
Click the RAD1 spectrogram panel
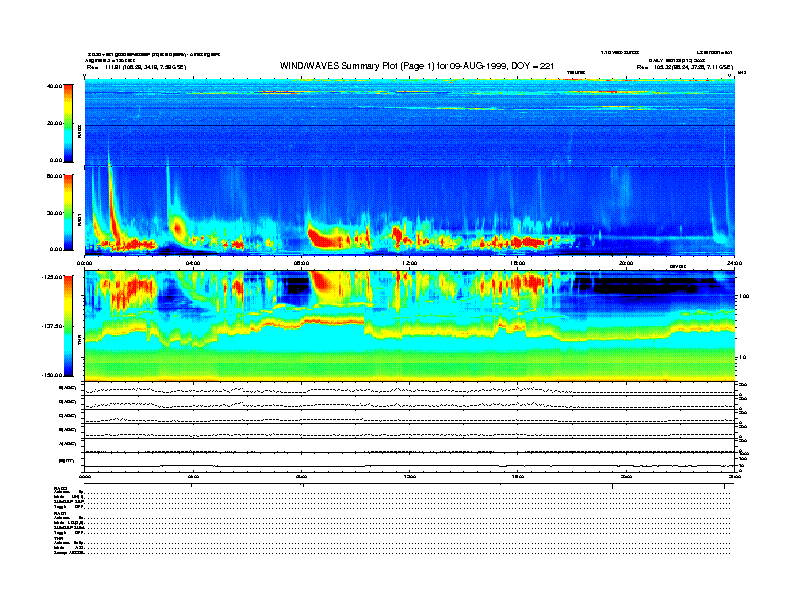click(410, 211)
